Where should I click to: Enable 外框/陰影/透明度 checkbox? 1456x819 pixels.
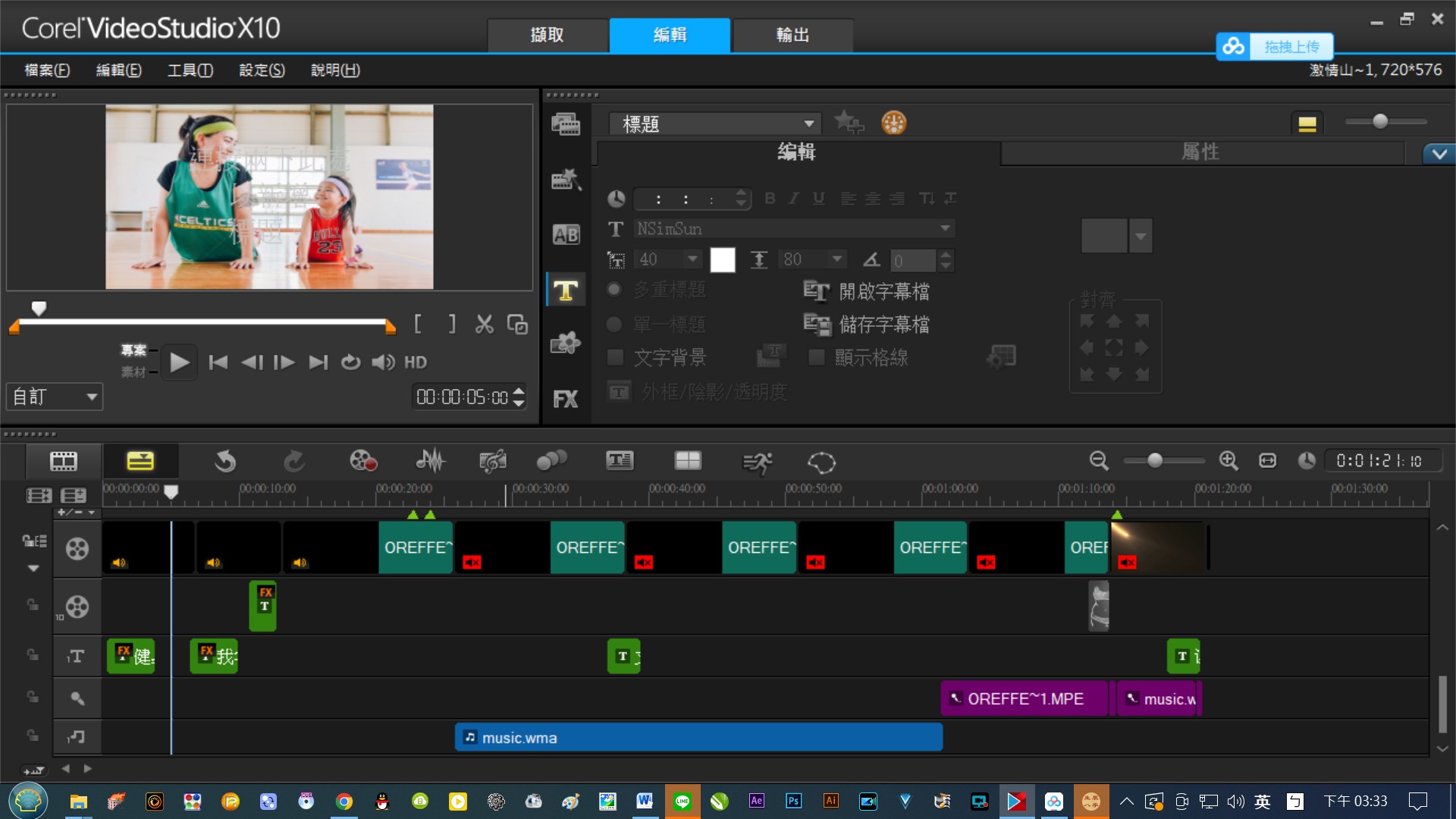tap(619, 392)
